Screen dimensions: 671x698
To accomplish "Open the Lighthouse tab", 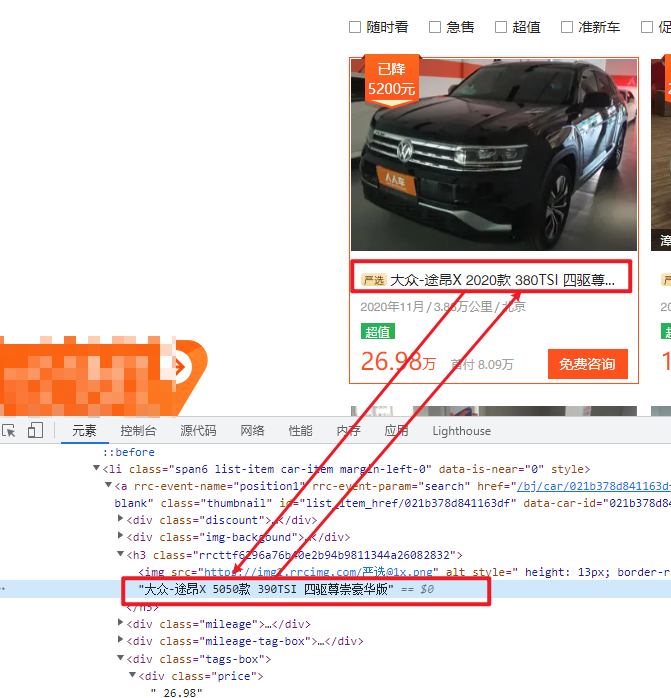I will click(x=461, y=431).
